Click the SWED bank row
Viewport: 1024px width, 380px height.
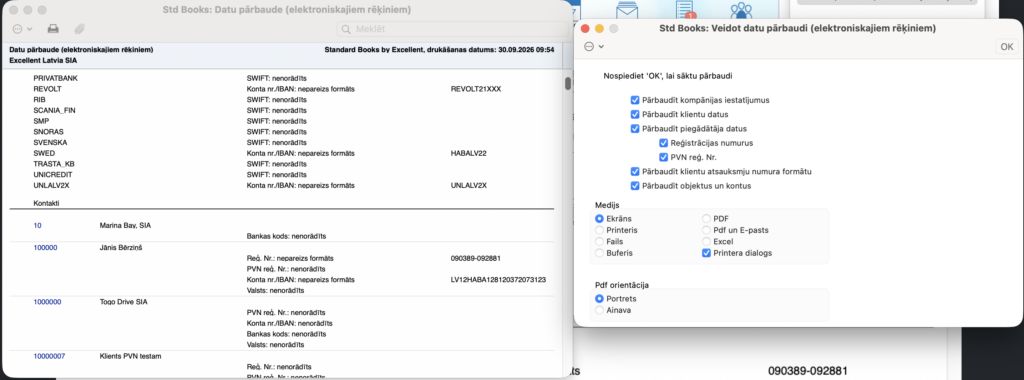click(x=44, y=153)
